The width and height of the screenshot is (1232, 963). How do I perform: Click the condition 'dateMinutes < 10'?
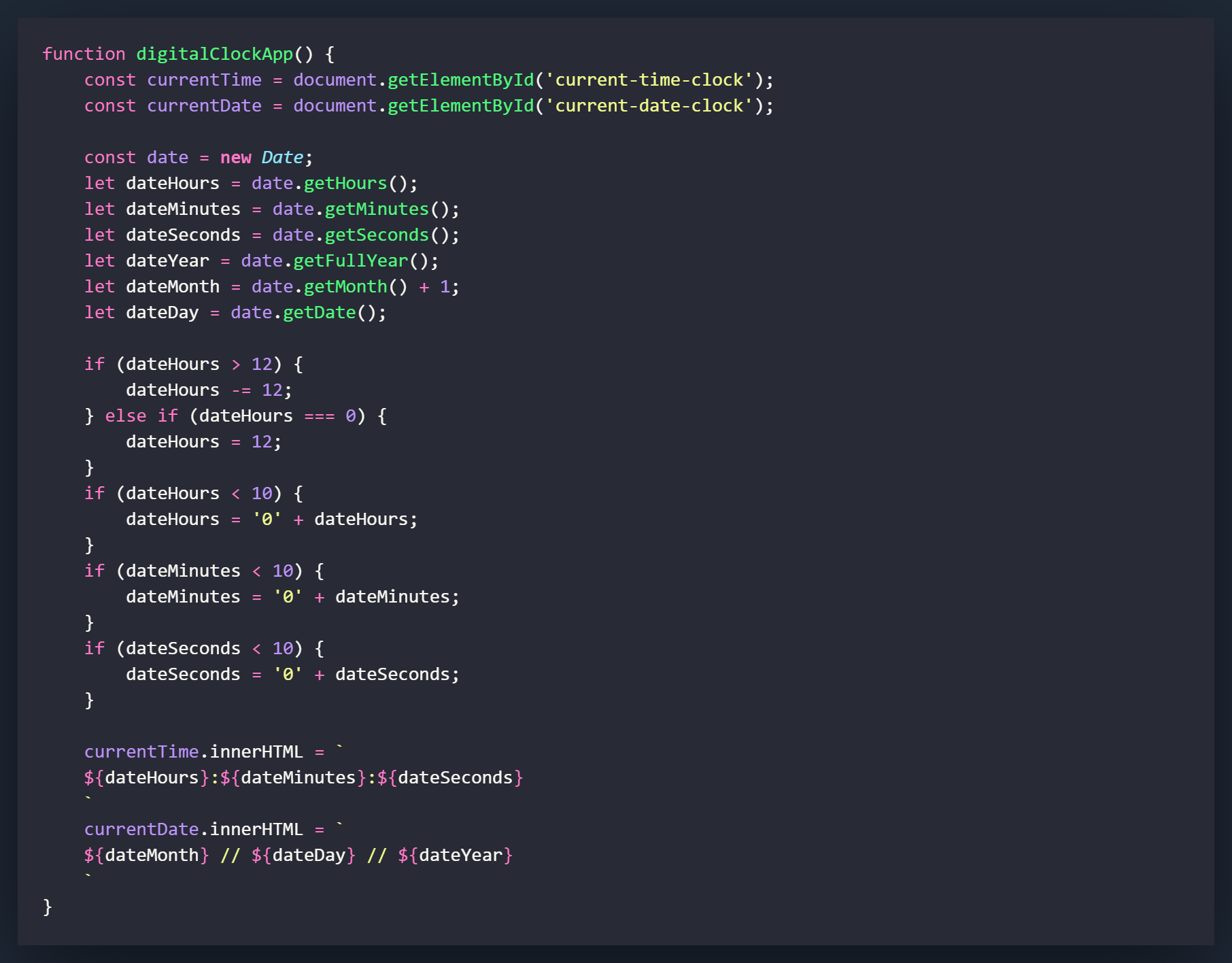point(210,571)
